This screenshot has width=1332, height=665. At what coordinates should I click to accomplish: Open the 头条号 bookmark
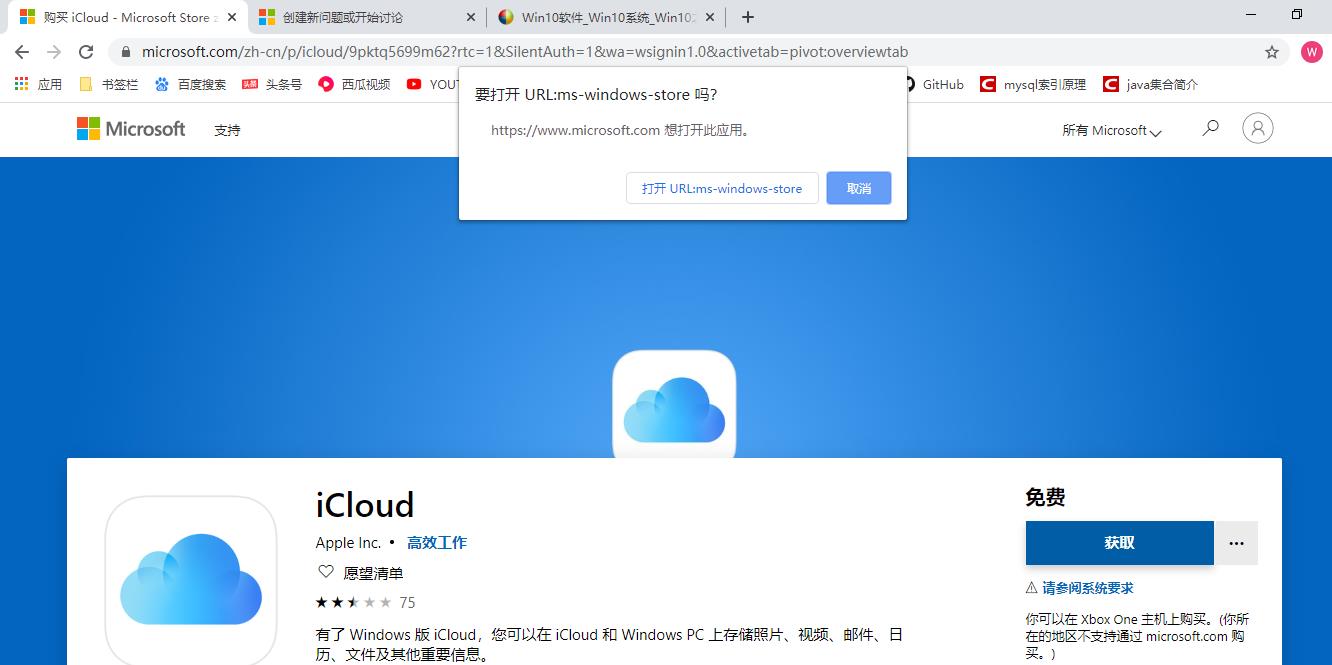coord(272,84)
